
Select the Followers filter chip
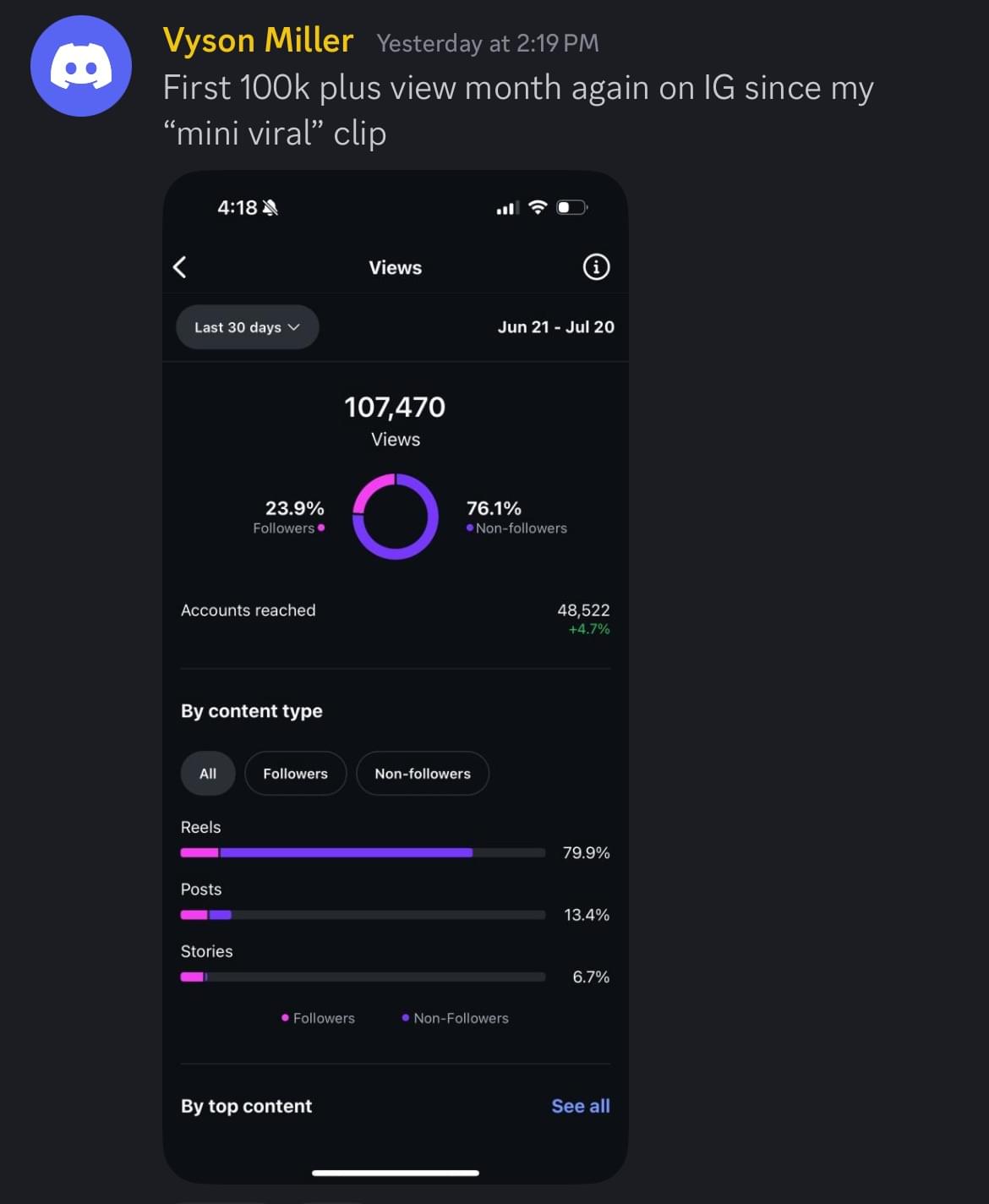295,773
